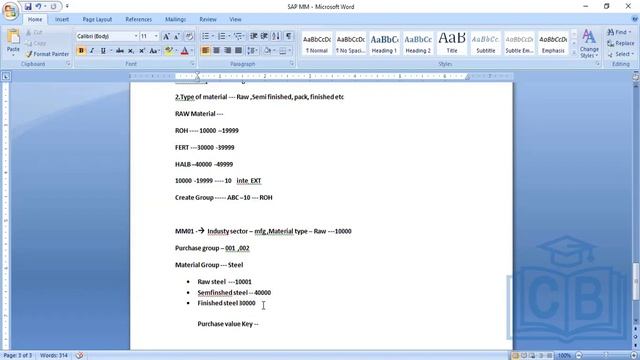The height and width of the screenshot is (360, 640).
Task: Open font name dropdown
Action: (136, 36)
